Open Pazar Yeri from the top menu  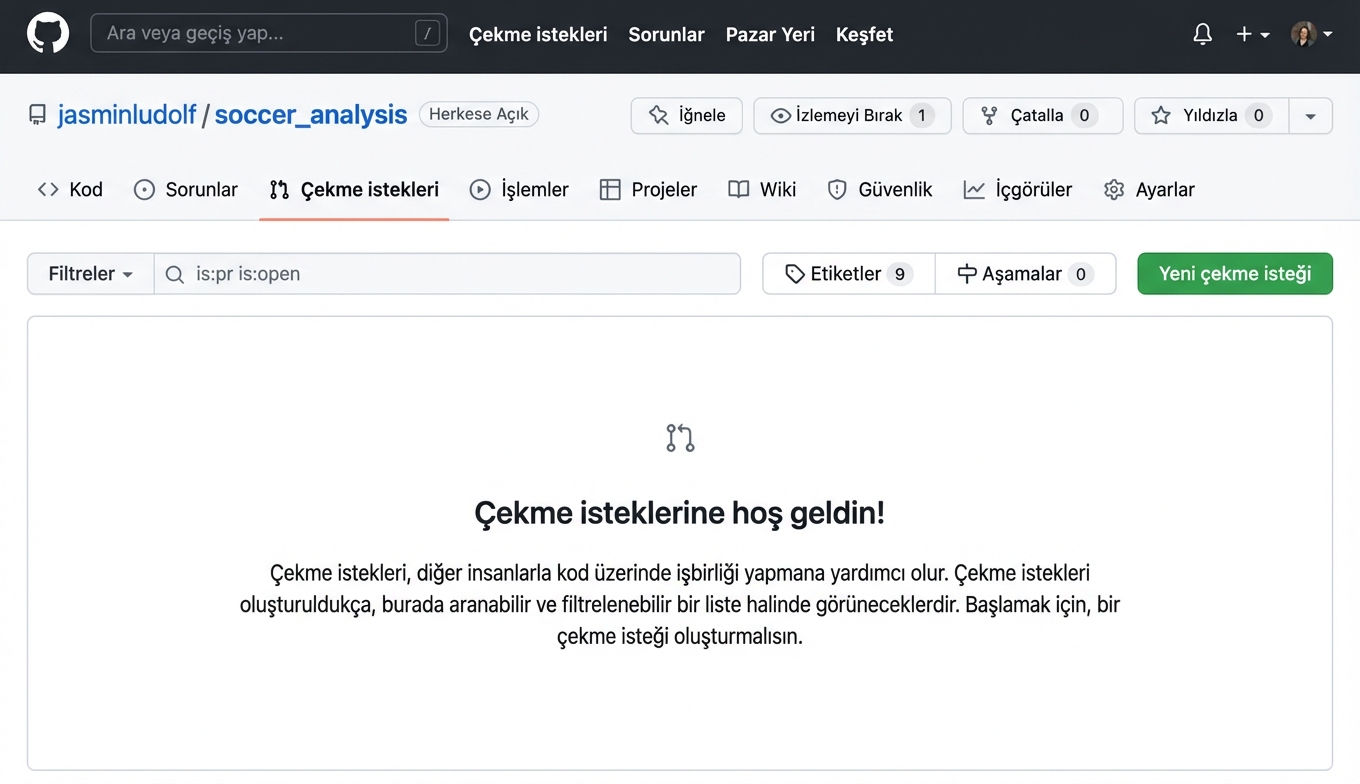pos(770,34)
